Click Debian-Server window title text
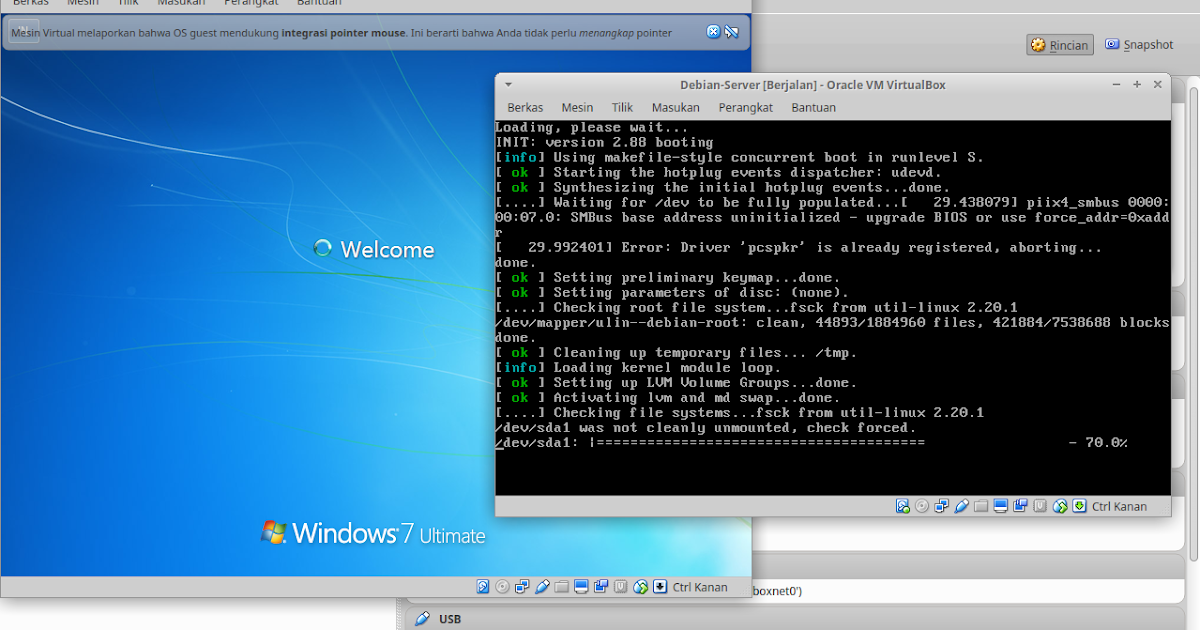1200x630 pixels. click(812, 85)
